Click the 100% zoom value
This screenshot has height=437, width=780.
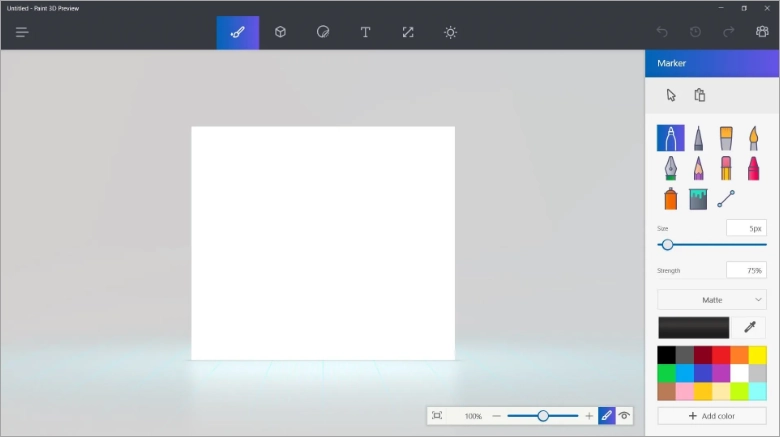[x=473, y=416]
